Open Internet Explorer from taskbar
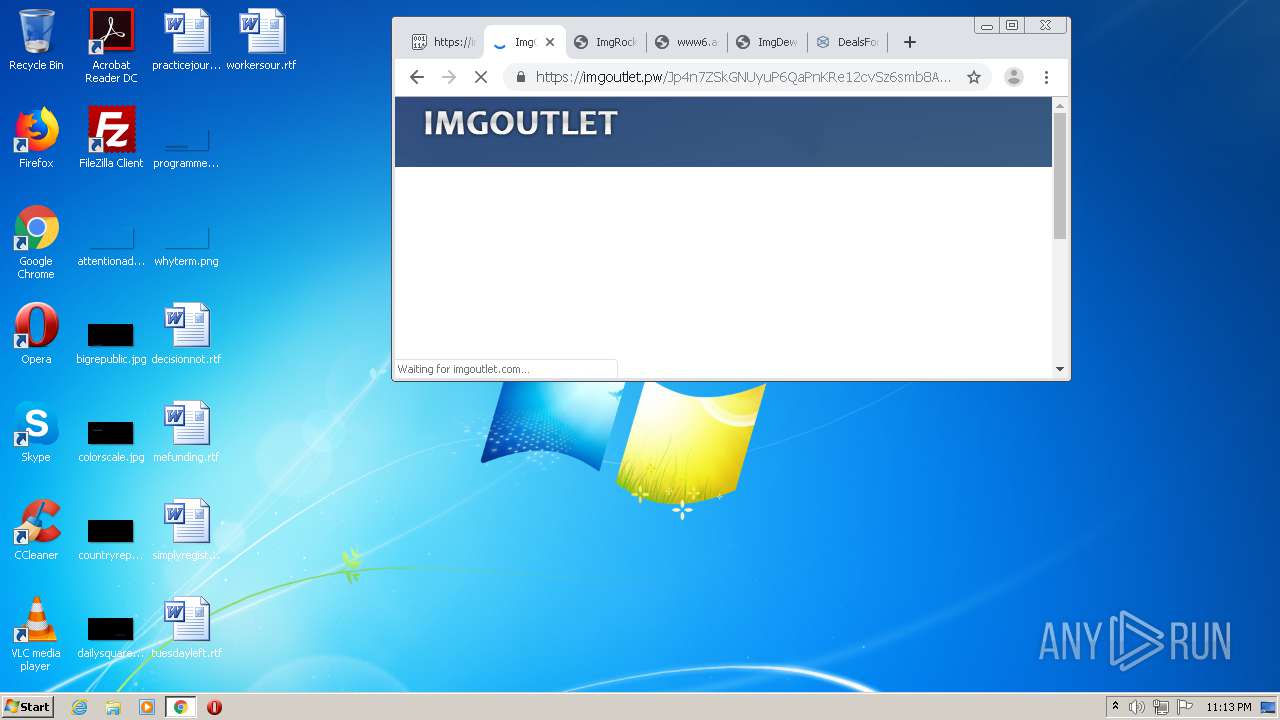This screenshot has width=1280, height=720. [79, 707]
